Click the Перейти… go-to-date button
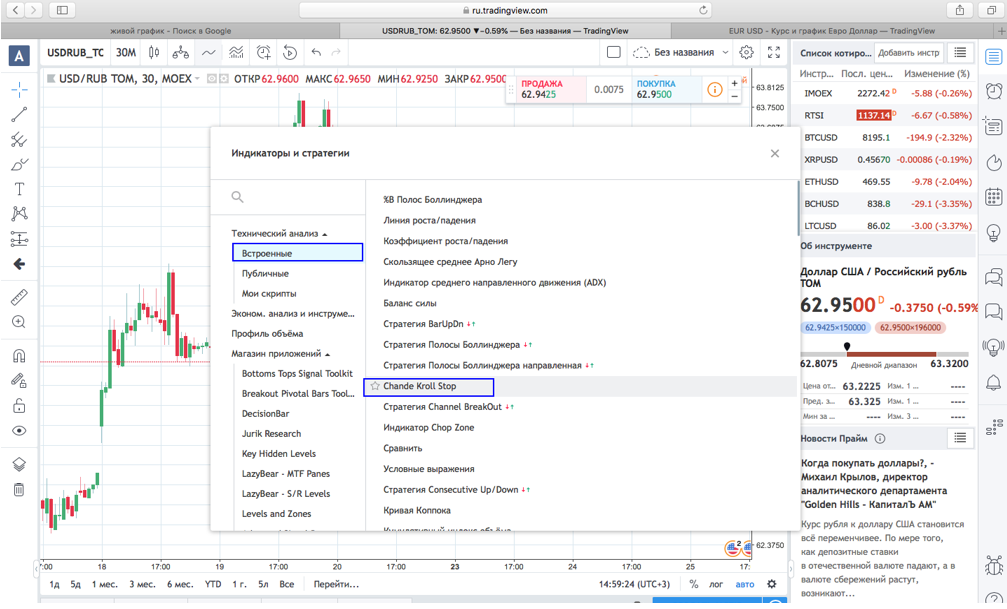1007x609 pixels. [337, 584]
